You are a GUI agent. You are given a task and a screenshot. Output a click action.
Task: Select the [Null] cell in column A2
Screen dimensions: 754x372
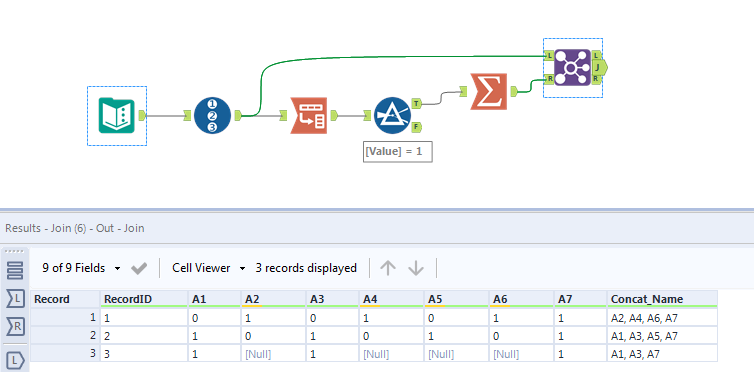coord(274,354)
